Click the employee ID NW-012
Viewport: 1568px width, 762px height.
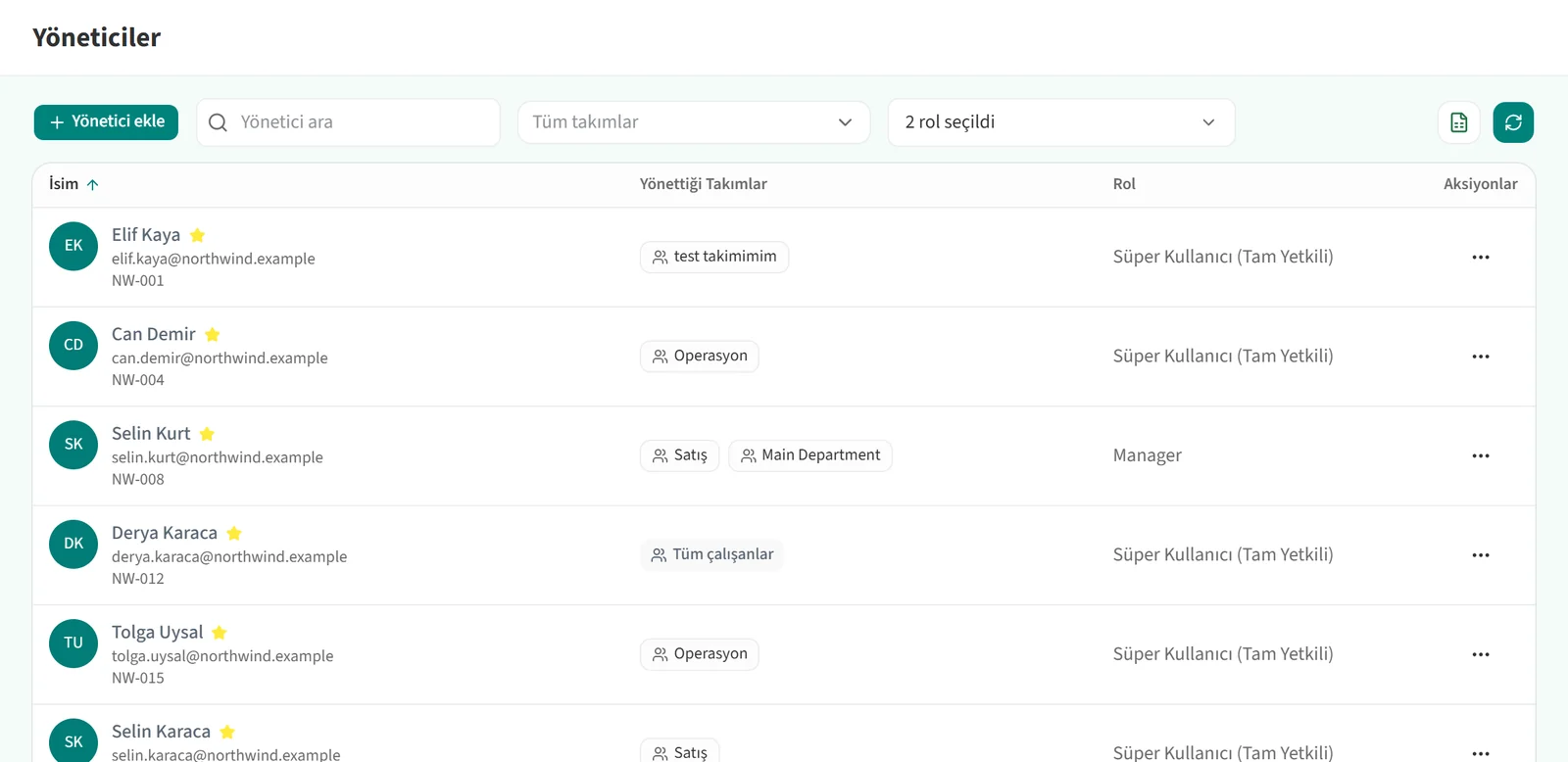click(138, 579)
